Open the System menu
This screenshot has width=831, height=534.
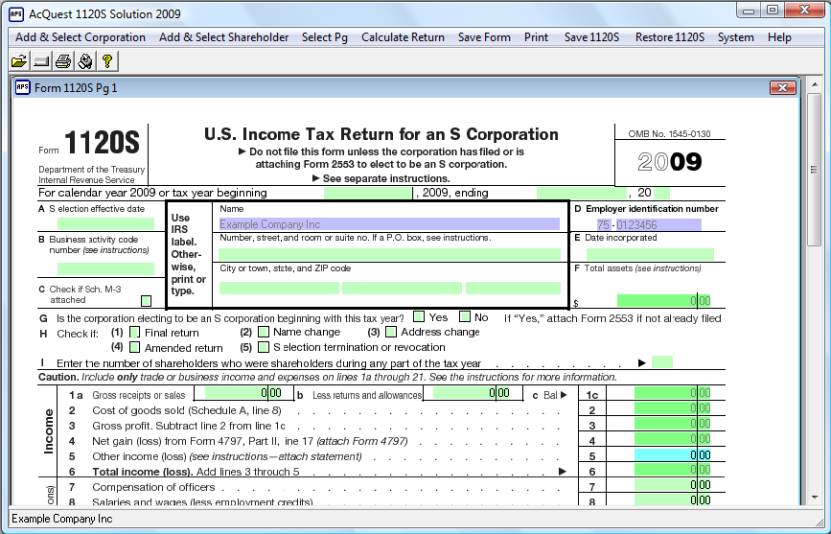coord(736,37)
